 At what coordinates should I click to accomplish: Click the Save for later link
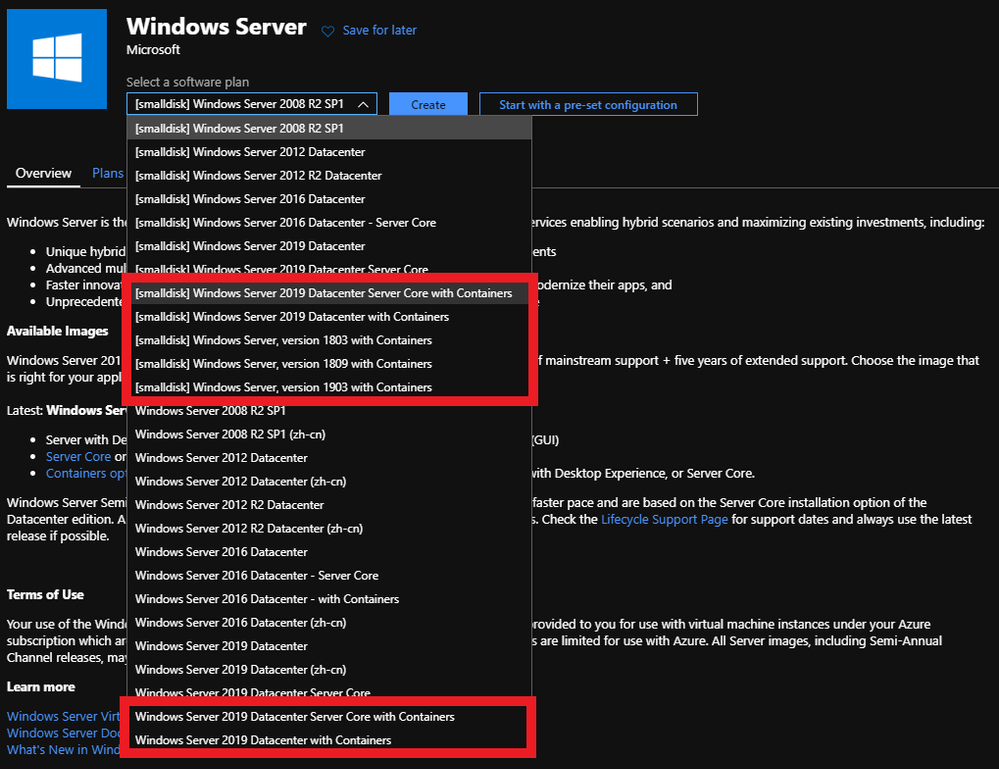coord(379,30)
